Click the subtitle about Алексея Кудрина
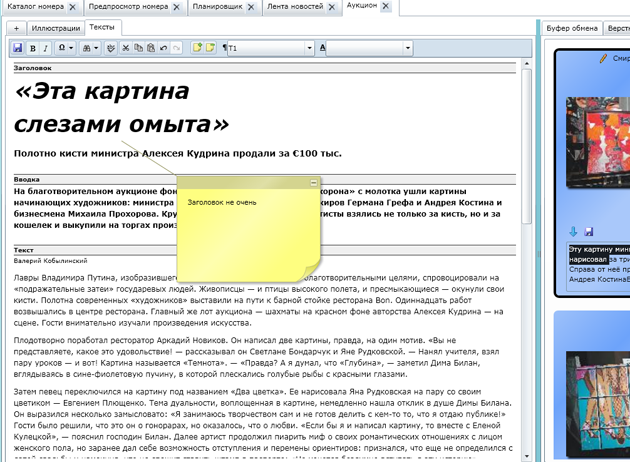The image size is (630, 462). tap(178, 153)
